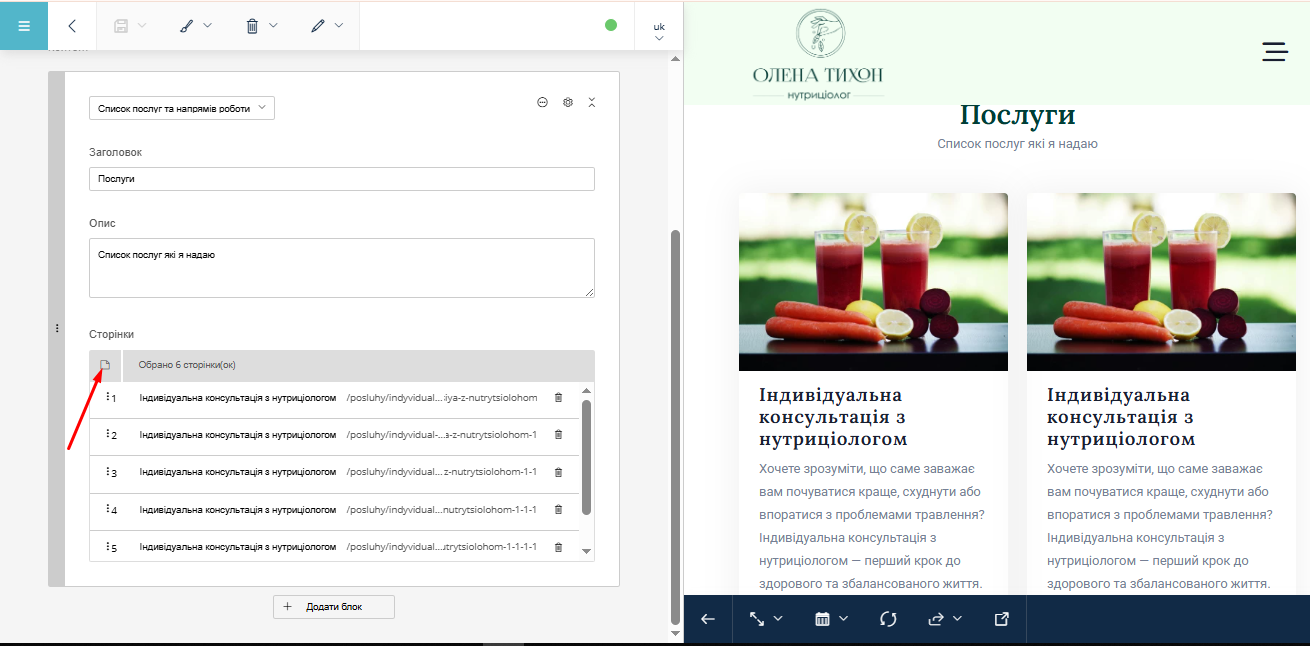Click the Опис description text area
The image size is (1310, 646).
tap(341, 267)
